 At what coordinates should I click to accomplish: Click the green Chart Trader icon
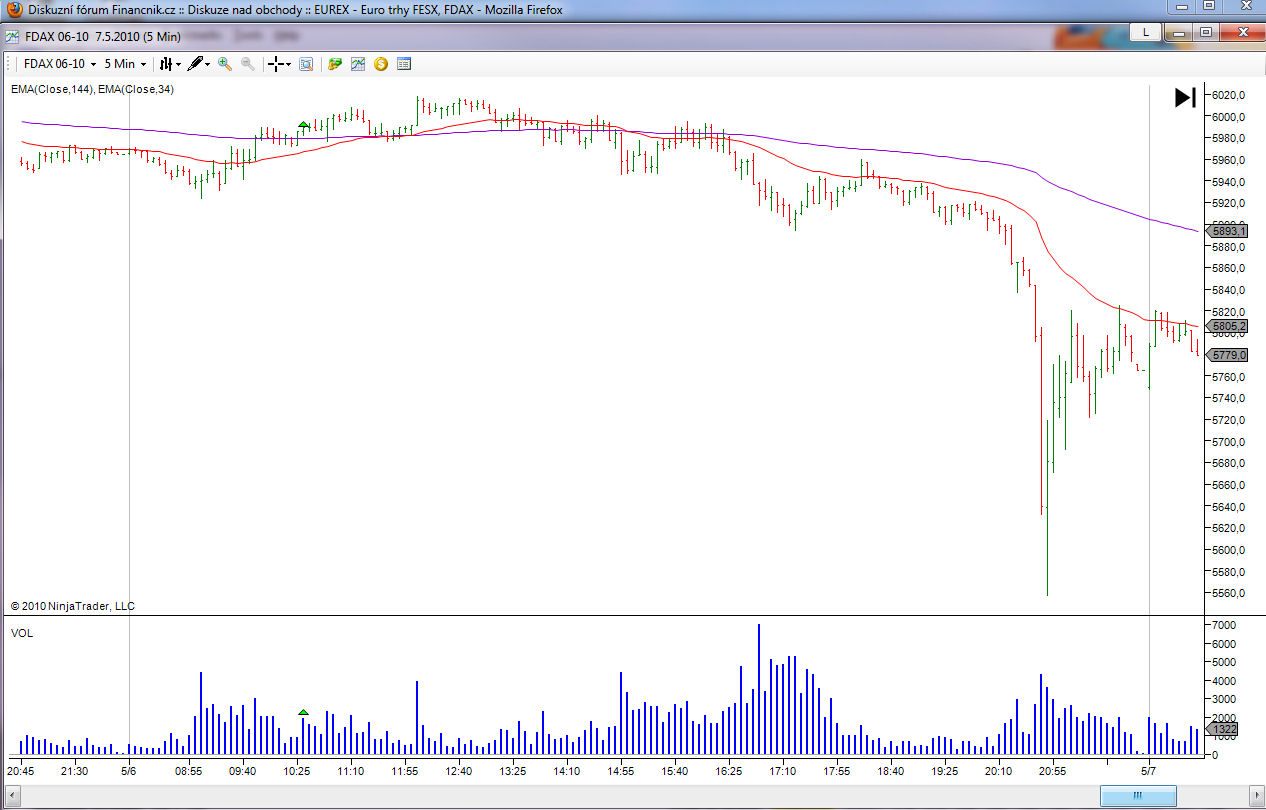[x=335, y=64]
